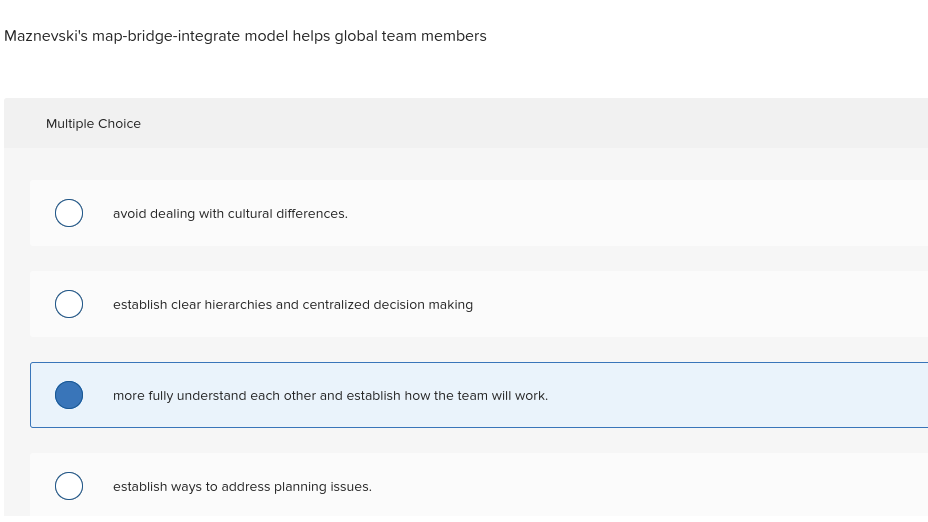928x522 pixels.
Task: Click "global team members" in the question
Action: (x=410, y=36)
